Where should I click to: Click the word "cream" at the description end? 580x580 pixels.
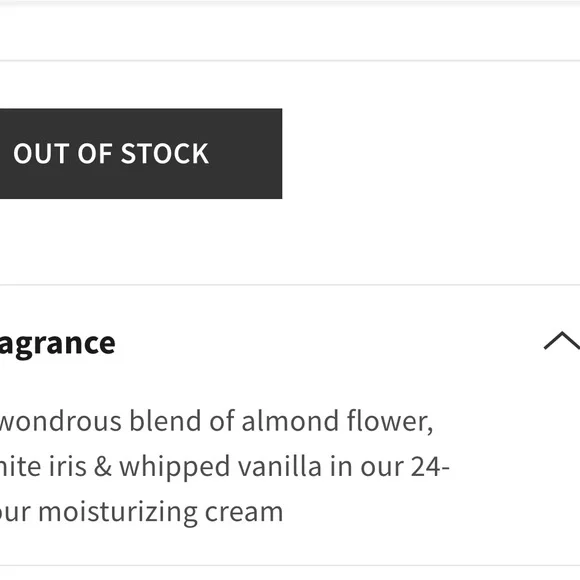point(244,513)
